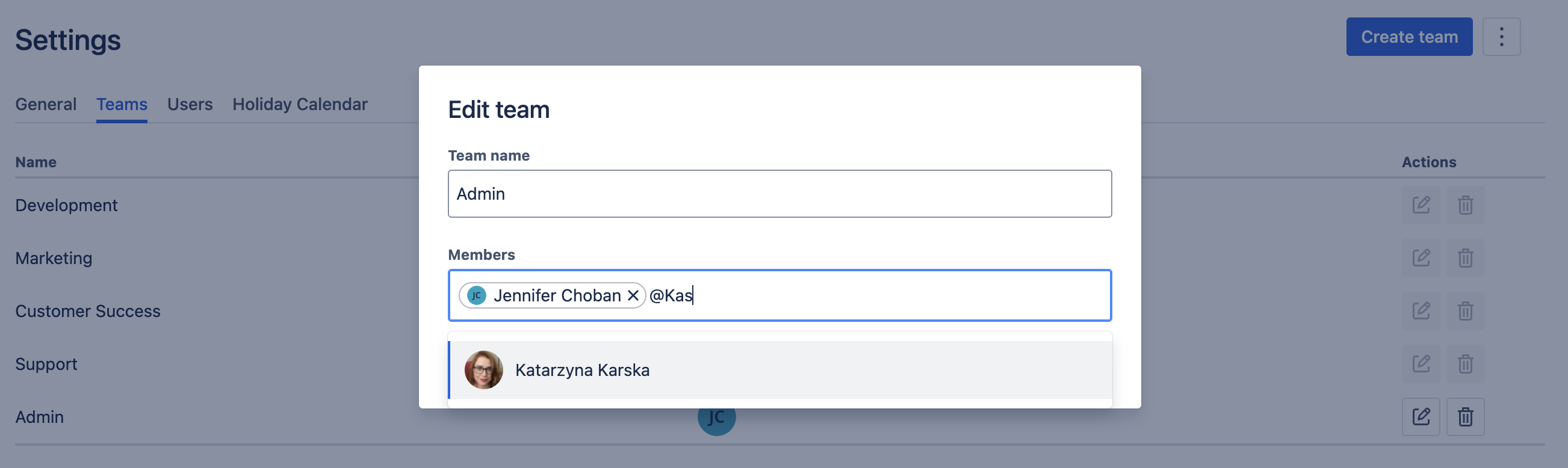The width and height of the screenshot is (1568, 468).
Task: Delete the Development team
Action: click(x=1465, y=205)
